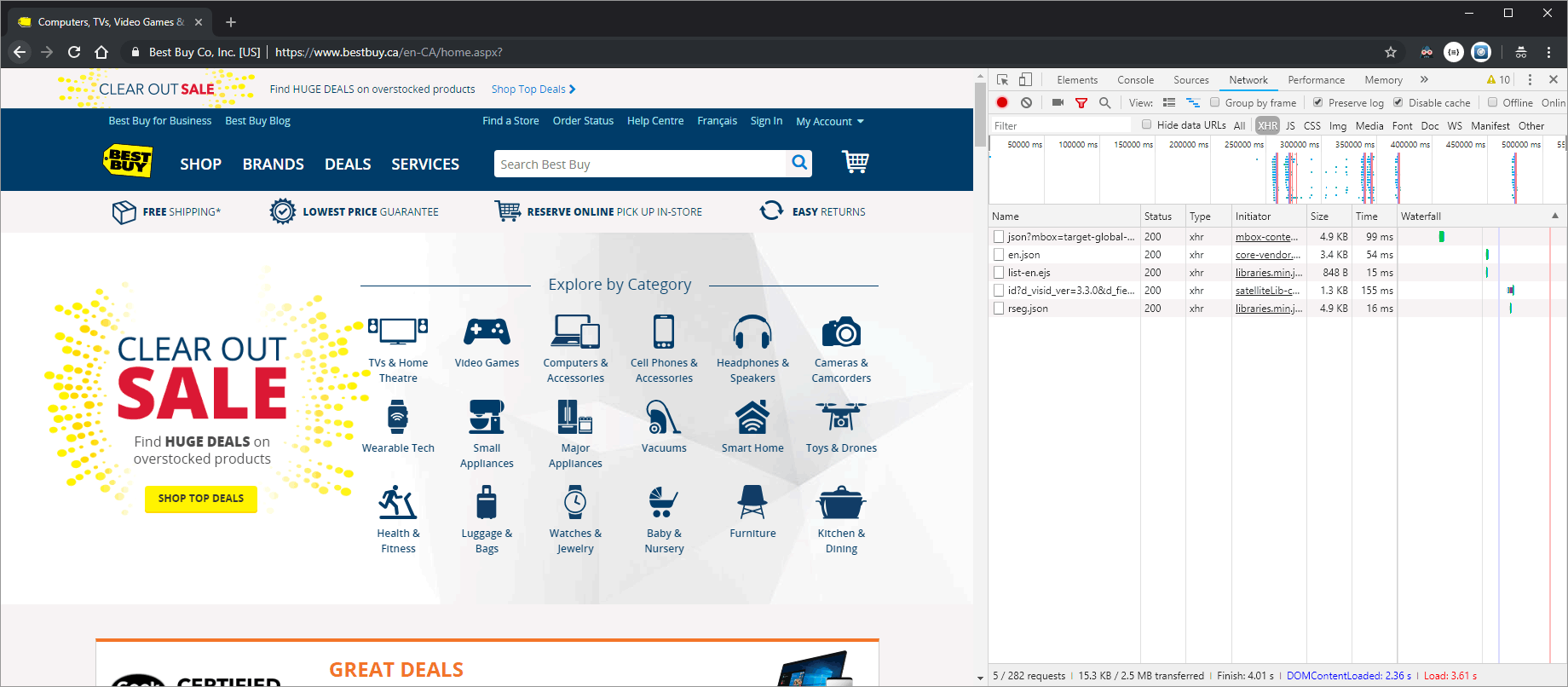Image resolution: width=1568 pixels, height=687 pixels.
Task: Expand My Account dropdown
Action: pos(830,121)
